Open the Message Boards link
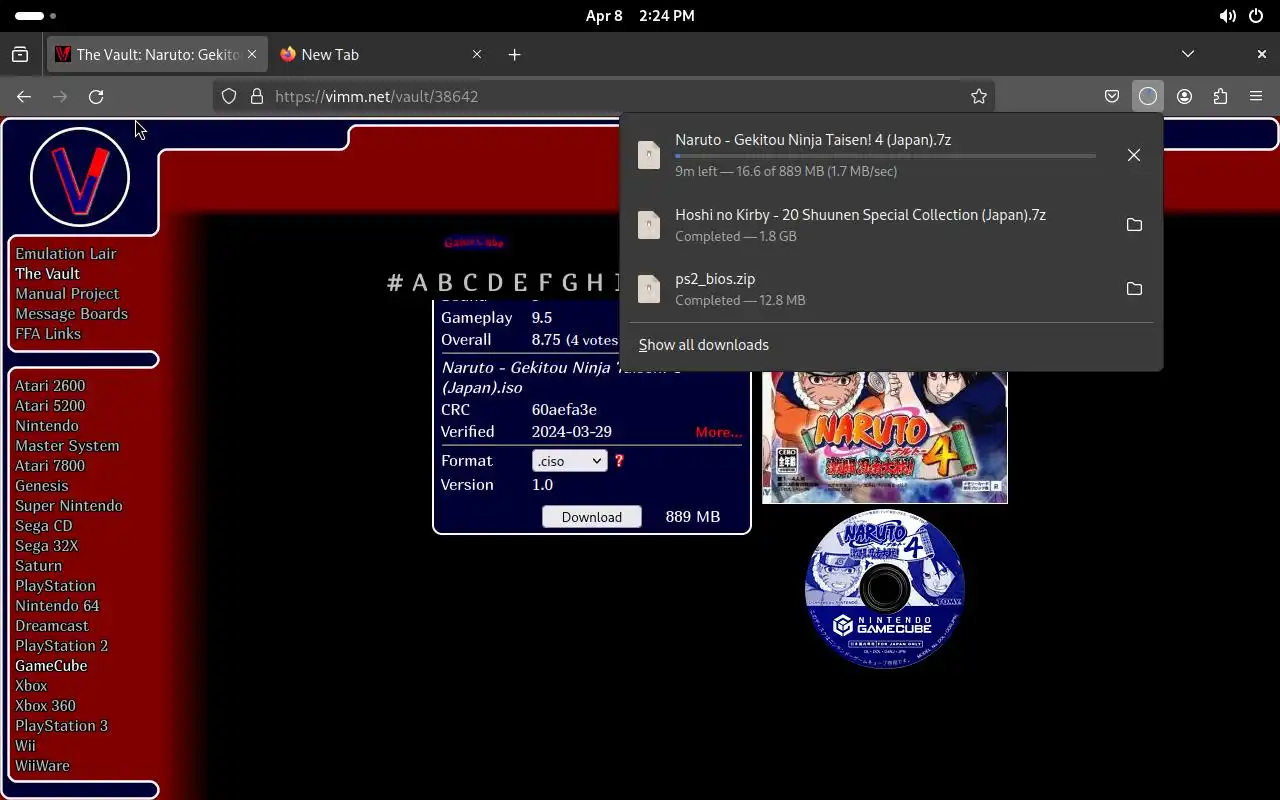Viewport: 1280px width, 800px height. pyautogui.click(x=71, y=314)
